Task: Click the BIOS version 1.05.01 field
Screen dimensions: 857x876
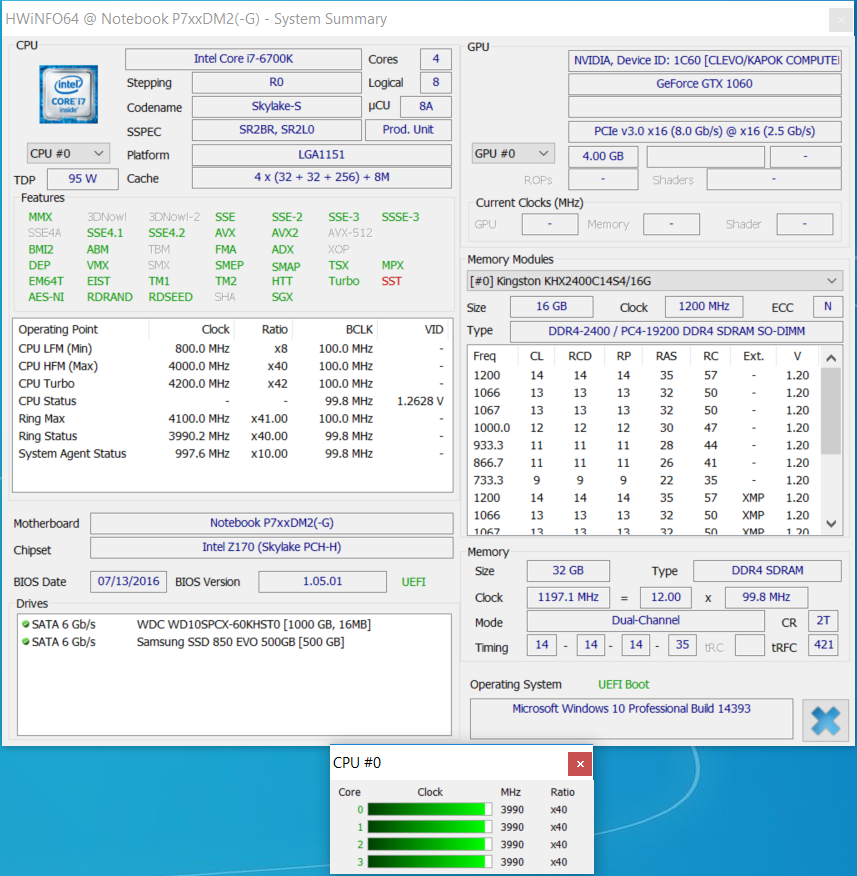Action: [322, 582]
